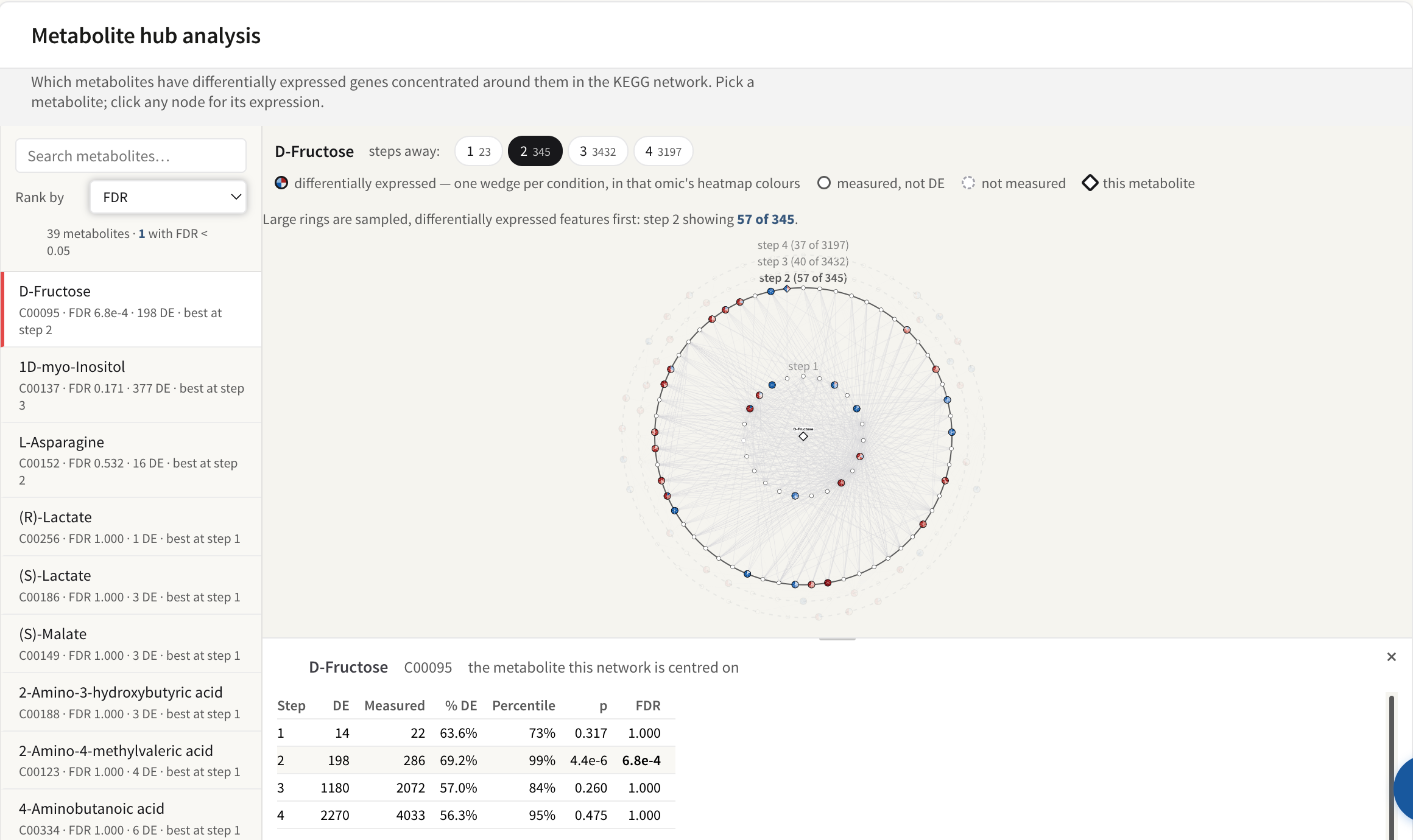
Task: Click the DE column header
Action: [340, 705]
